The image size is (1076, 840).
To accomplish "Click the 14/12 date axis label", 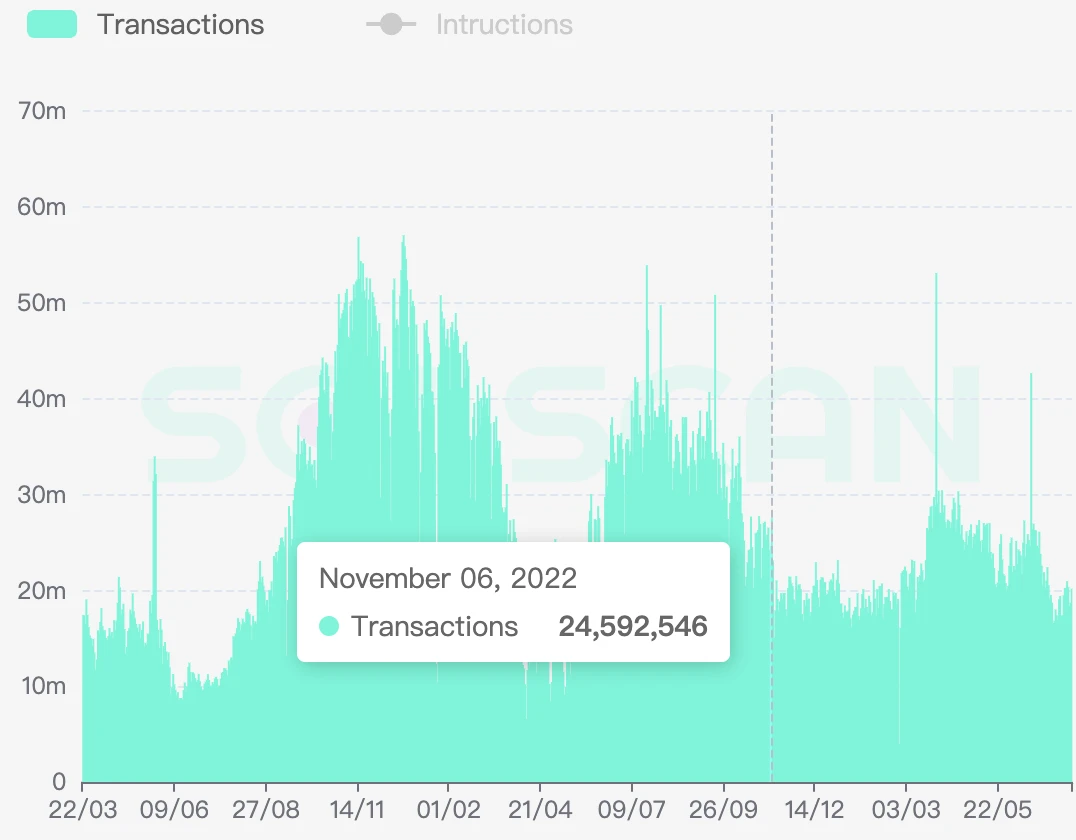I will point(814,808).
